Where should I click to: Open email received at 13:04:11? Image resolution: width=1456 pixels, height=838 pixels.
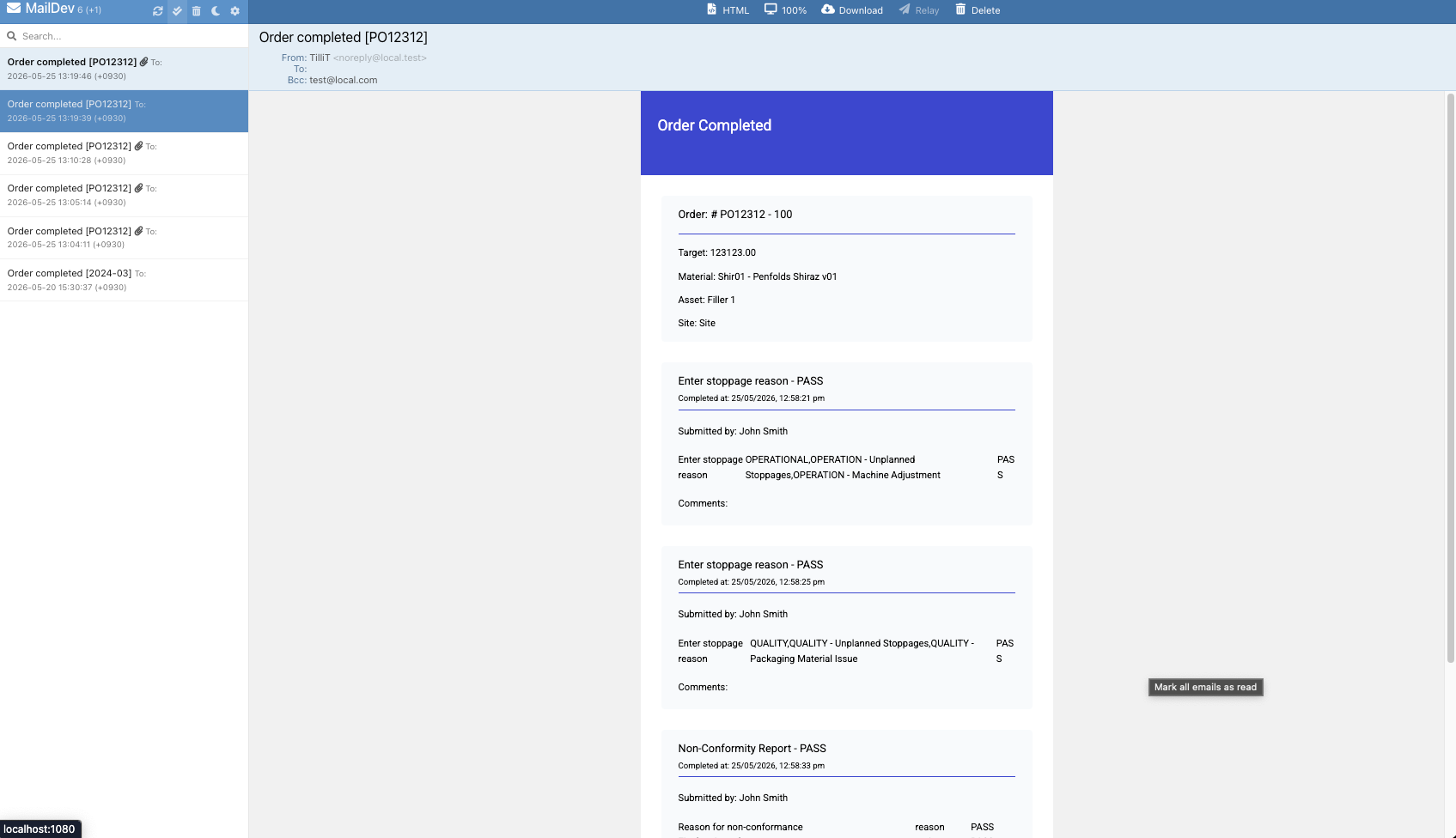click(124, 238)
